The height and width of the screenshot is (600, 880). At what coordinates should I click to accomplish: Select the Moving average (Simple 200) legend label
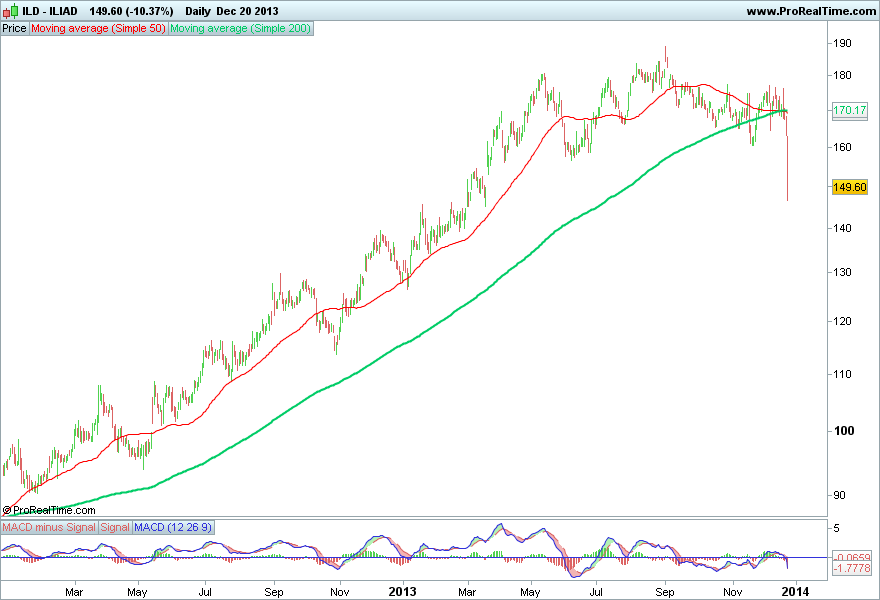(x=240, y=28)
